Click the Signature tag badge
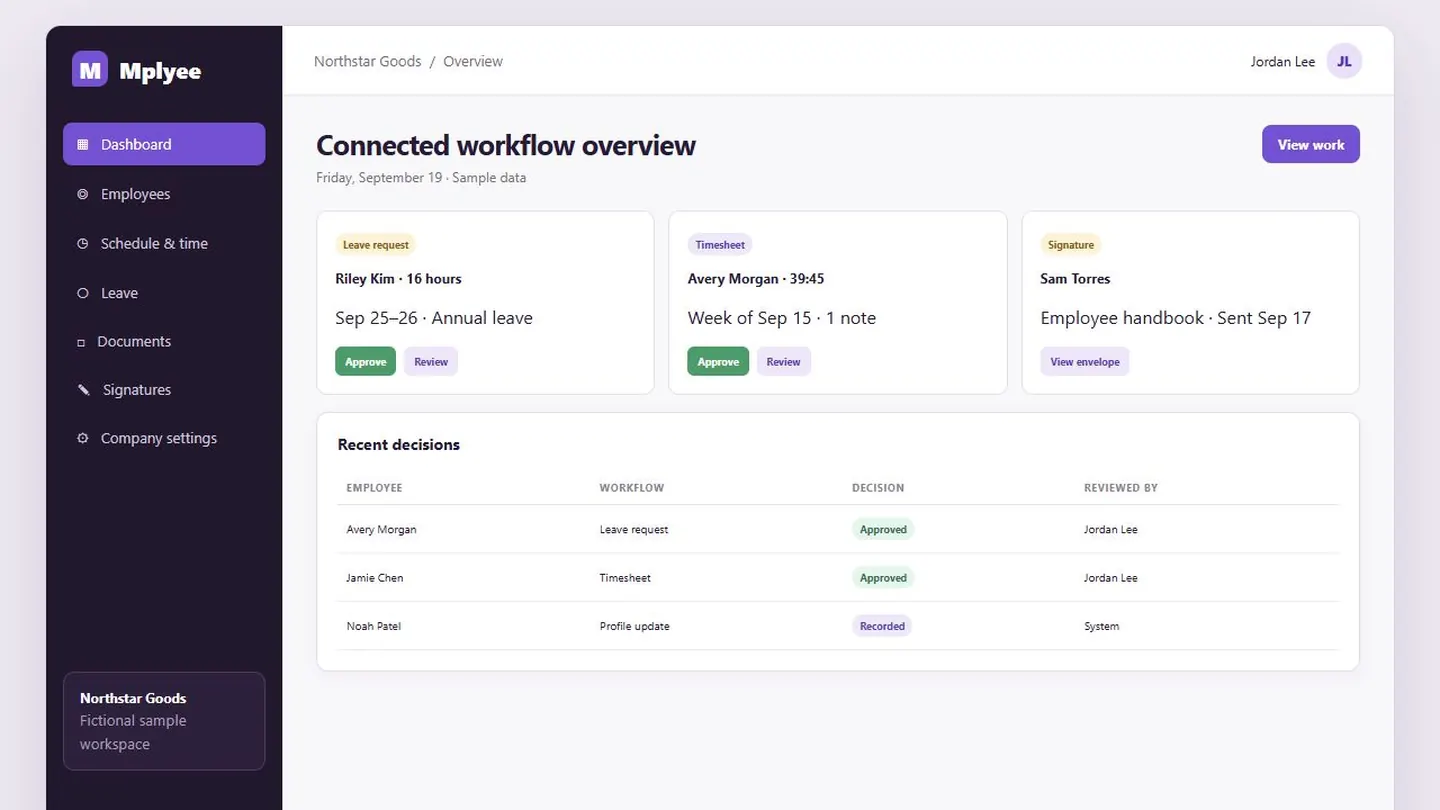1440x810 pixels. point(1071,245)
